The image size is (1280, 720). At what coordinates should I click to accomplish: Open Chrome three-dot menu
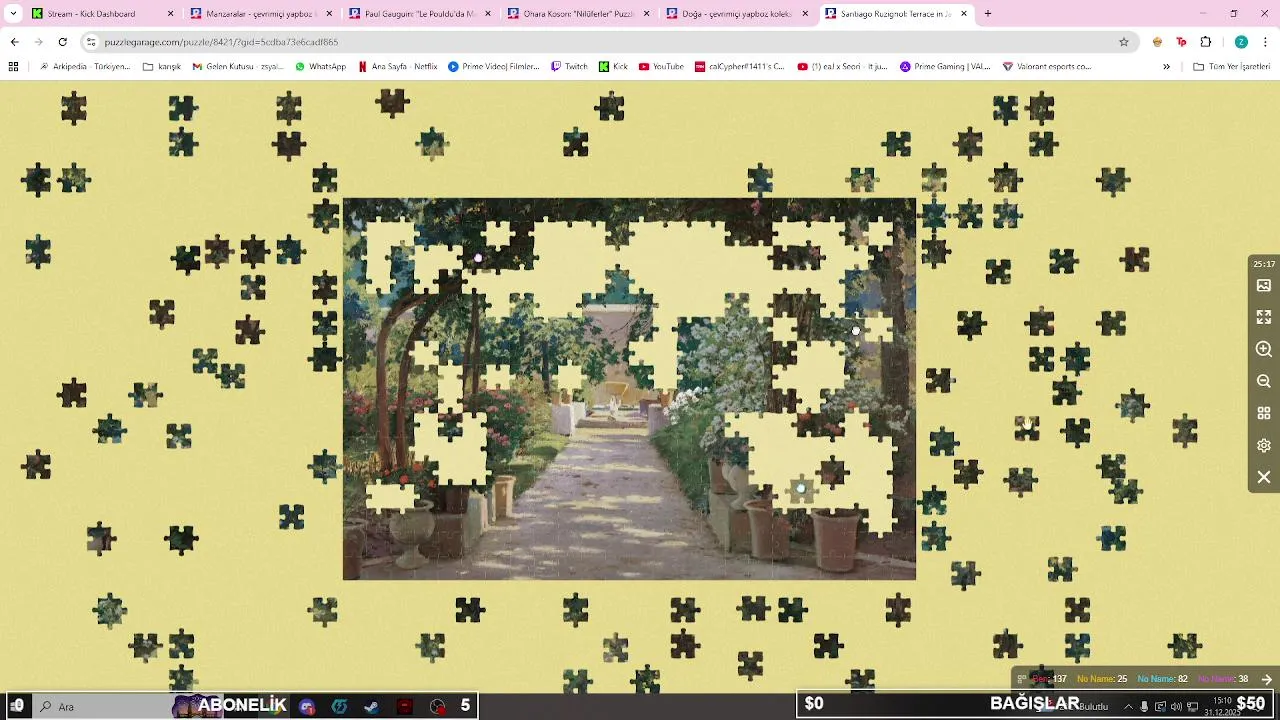tap(1266, 42)
